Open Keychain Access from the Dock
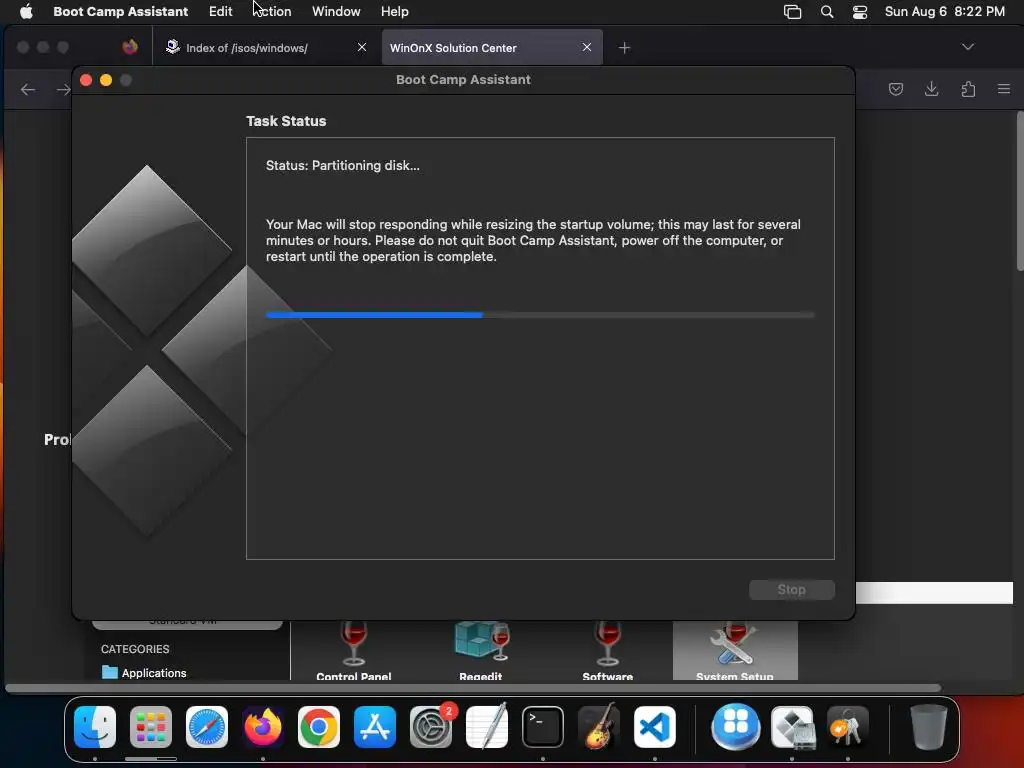Image resolution: width=1024 pixels, height=768 pixels. tap(848, 727)
